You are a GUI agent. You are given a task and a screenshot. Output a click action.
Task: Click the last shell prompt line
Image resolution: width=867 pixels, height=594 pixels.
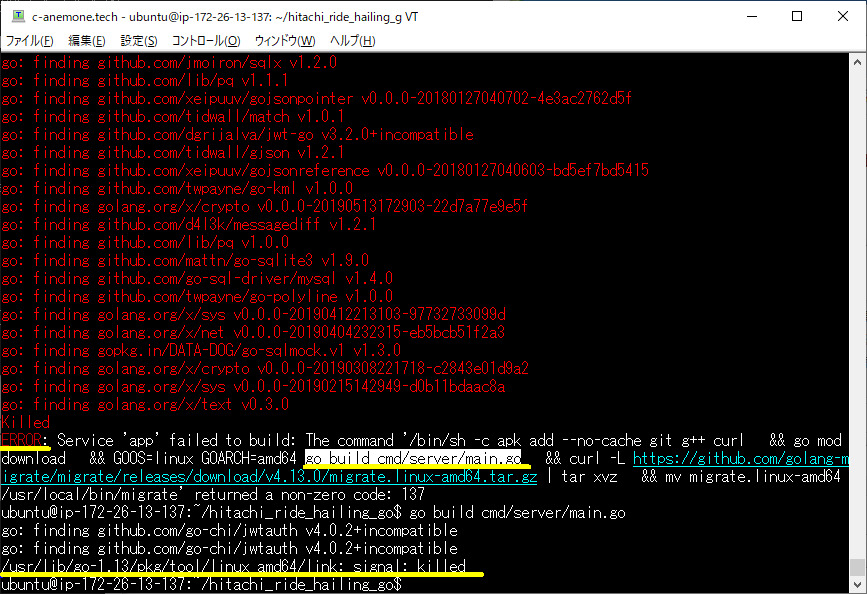point(200,584)
